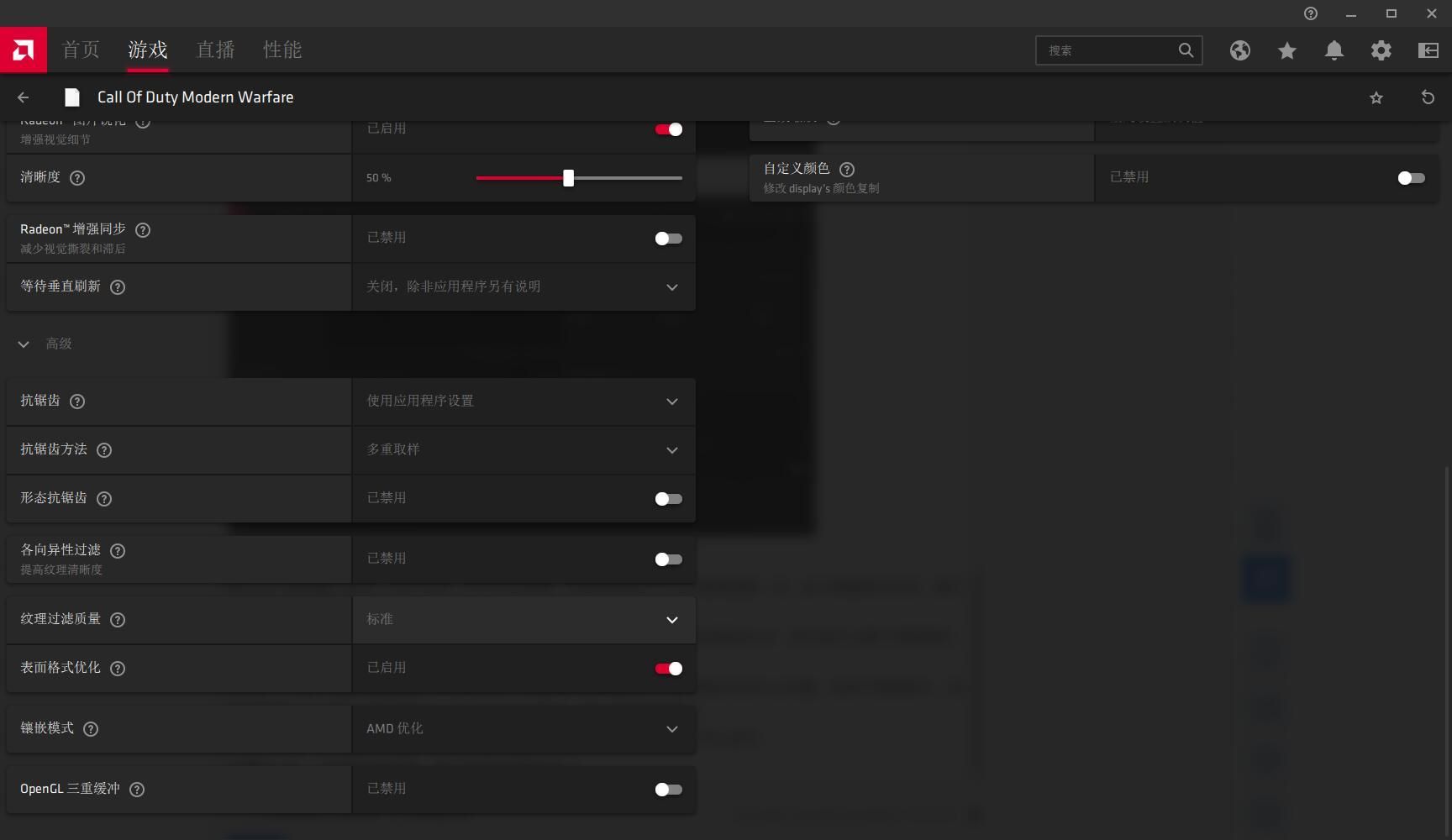Enable 各向异性过滤 toggle

point(669,559)
